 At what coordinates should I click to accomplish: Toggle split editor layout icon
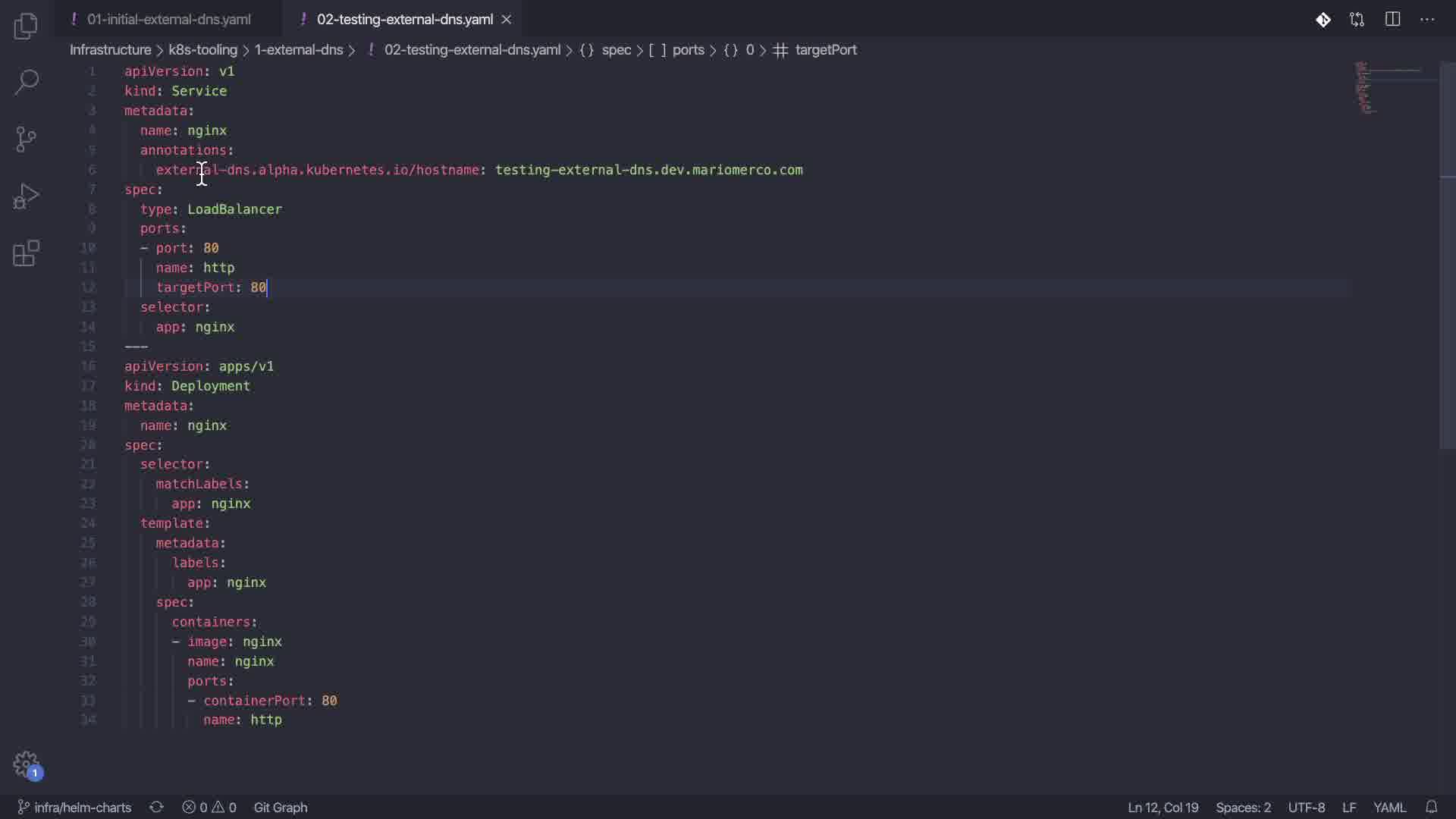(x=1392, y=20)
